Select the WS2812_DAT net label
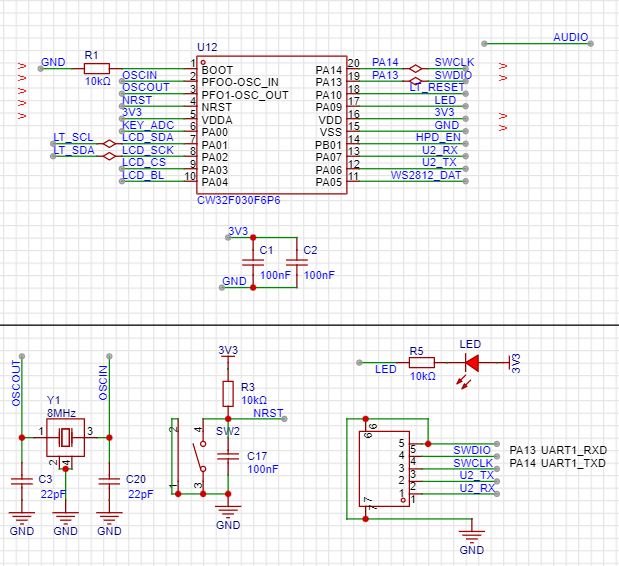 point(427,175)
